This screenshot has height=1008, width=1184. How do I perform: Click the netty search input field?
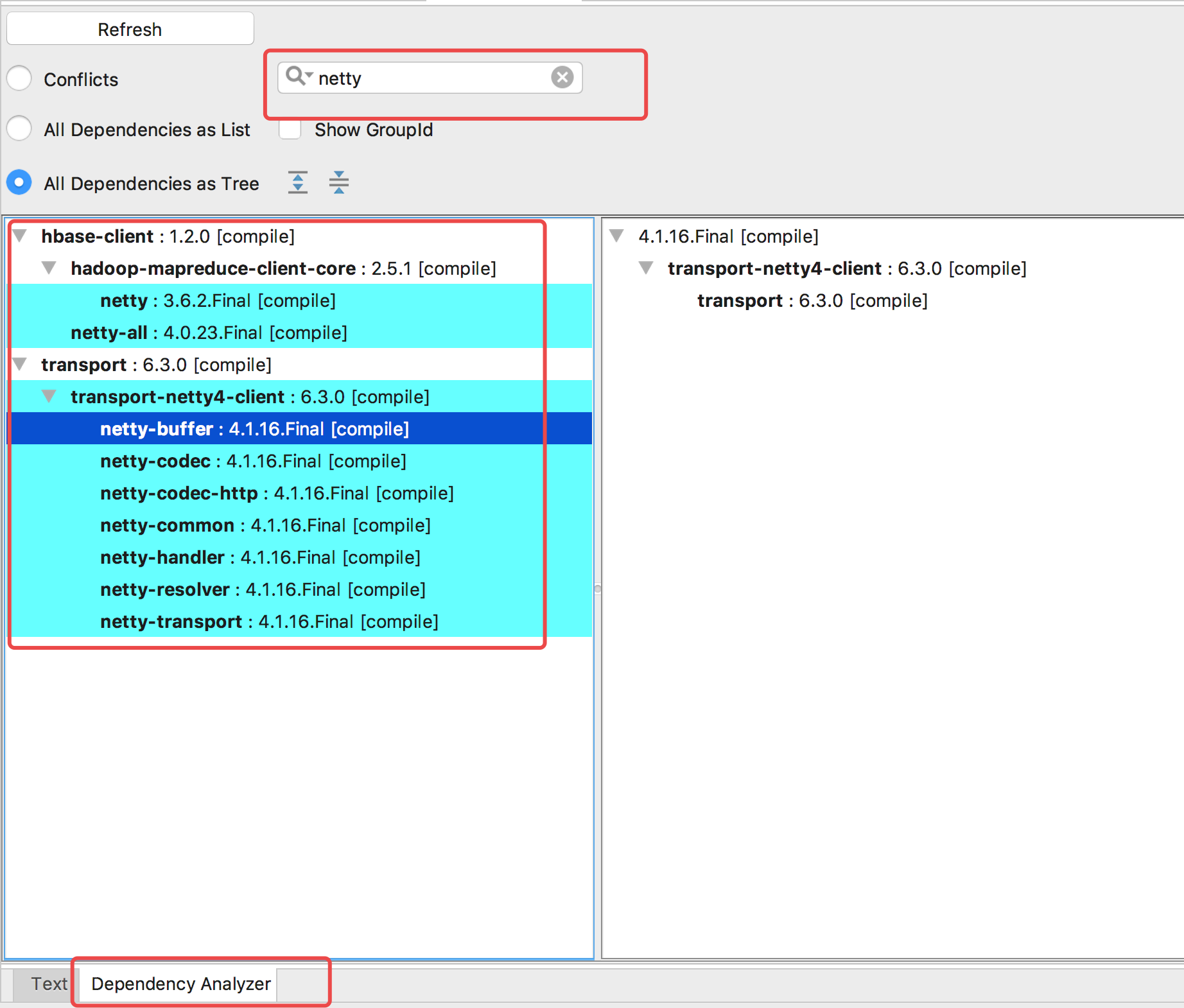[430, 78]
